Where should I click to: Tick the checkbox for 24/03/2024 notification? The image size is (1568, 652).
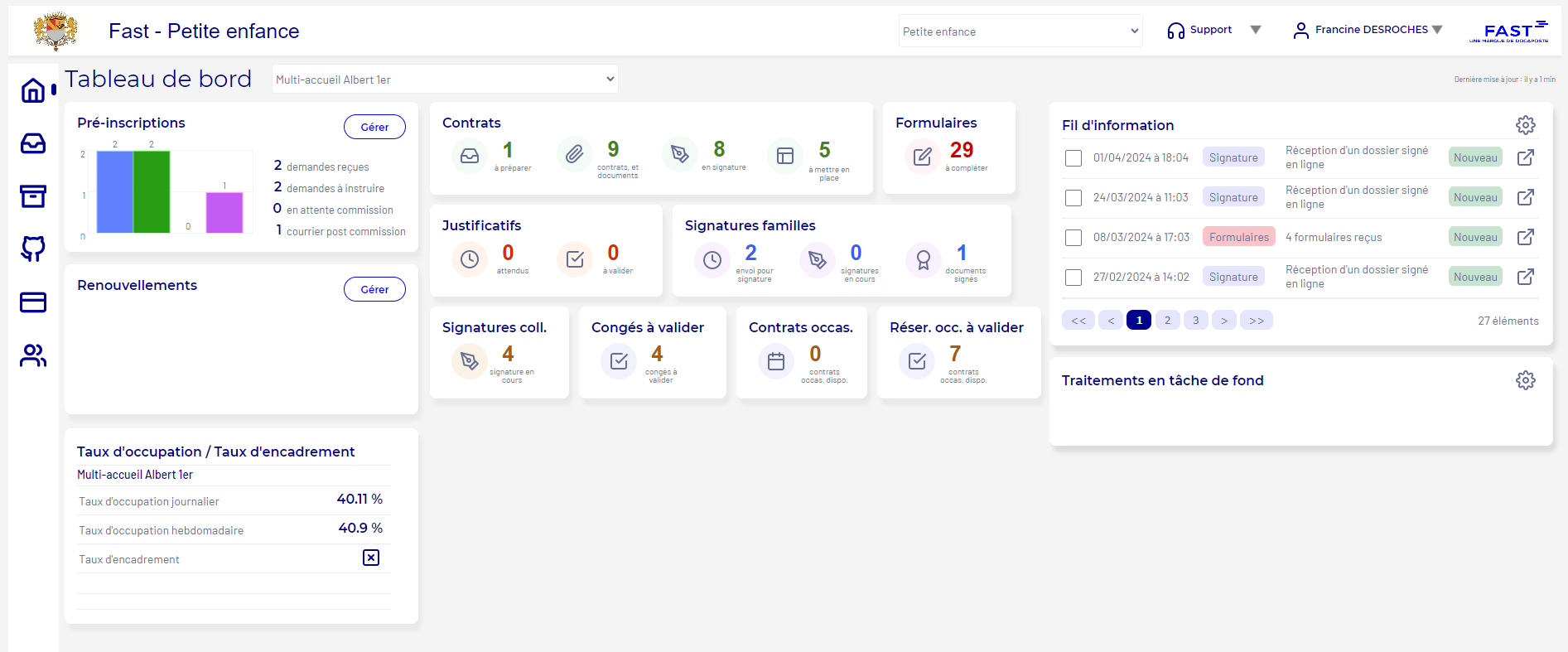coord(1073,198)
